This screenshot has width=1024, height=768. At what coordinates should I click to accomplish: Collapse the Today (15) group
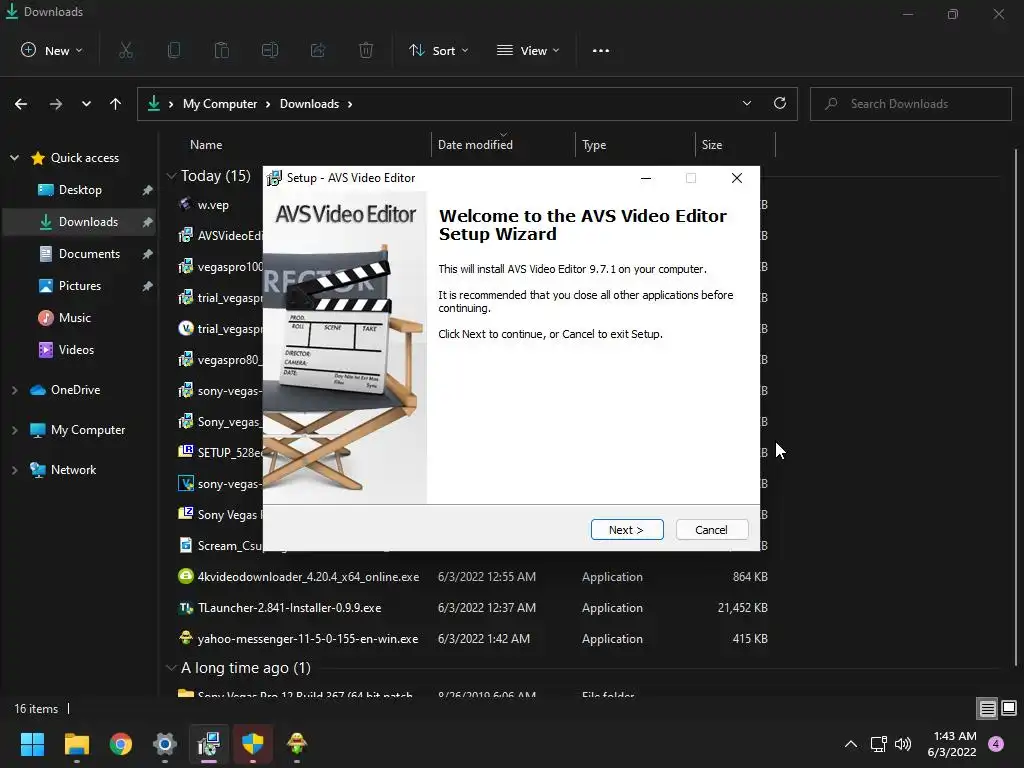coord(172,176)
